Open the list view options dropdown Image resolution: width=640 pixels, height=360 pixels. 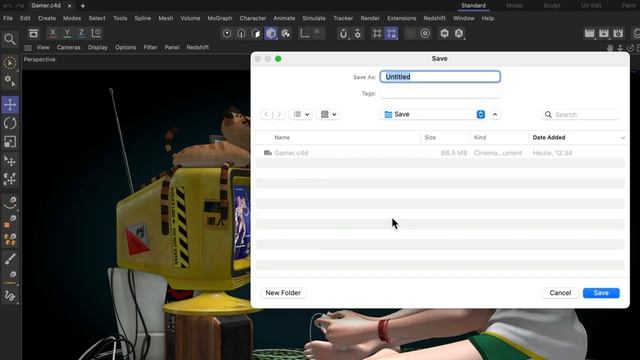coord(301,114)
